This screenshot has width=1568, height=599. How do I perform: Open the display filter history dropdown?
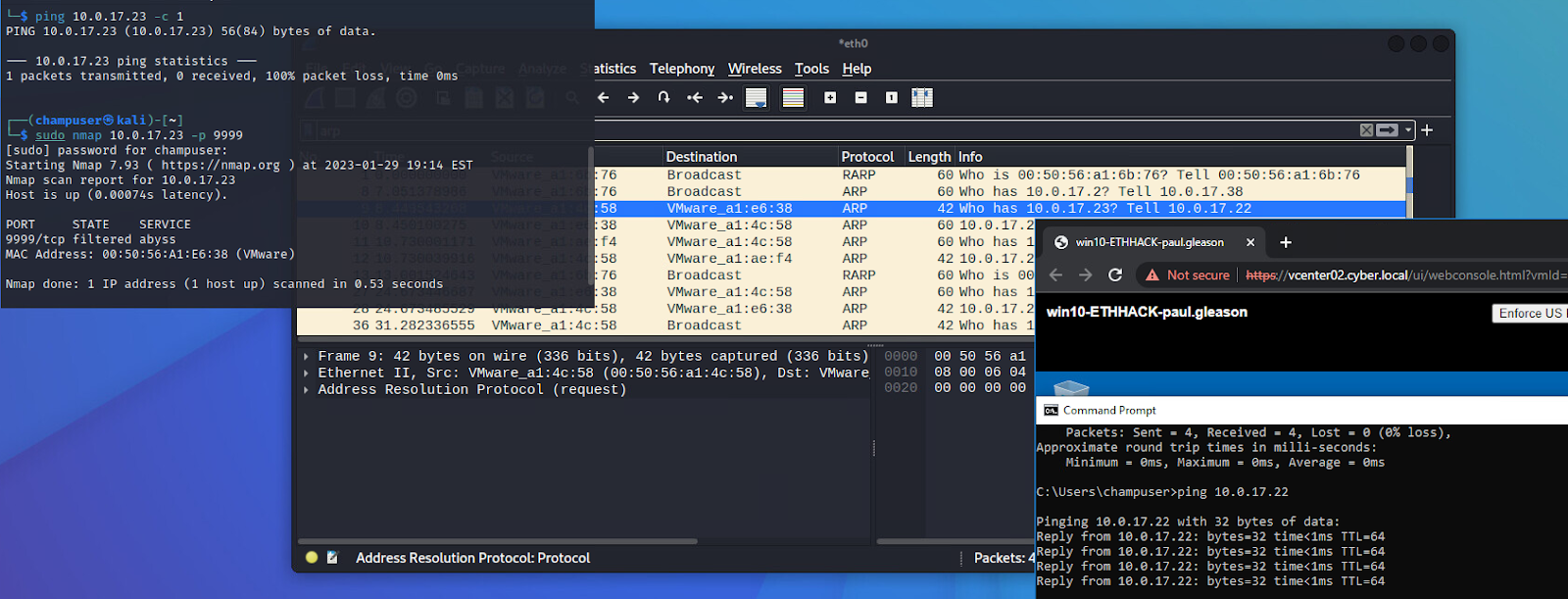(x=1408, y=129)
